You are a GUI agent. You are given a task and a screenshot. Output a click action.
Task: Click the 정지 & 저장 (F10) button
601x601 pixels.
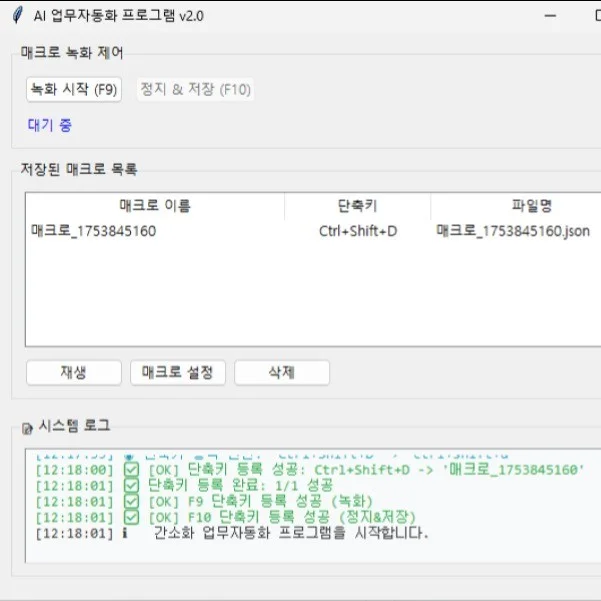click(x=195, y=89)
